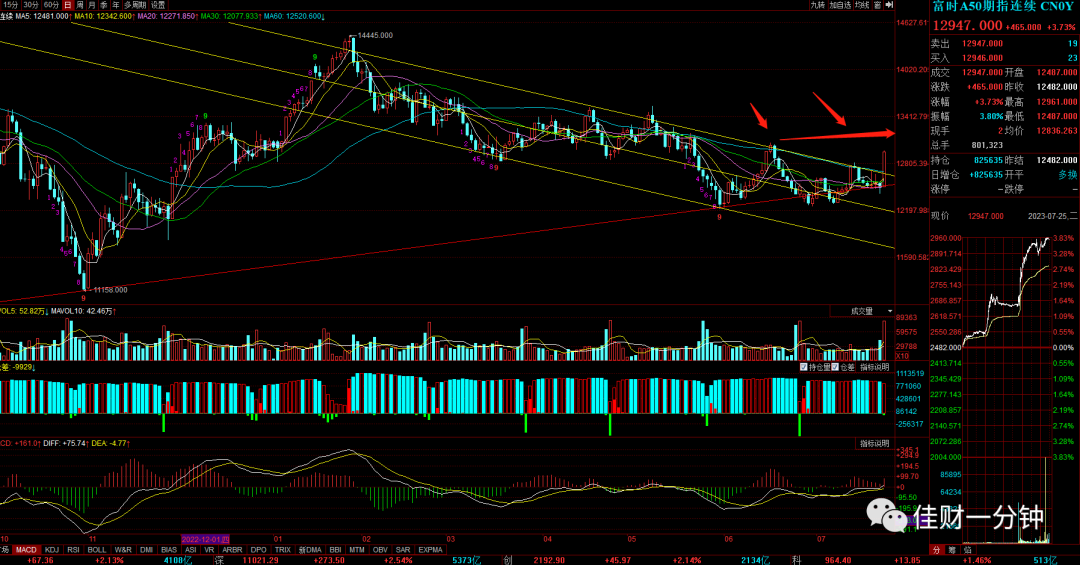Image resolution: width=1080 pixels, height=565 pixels.
Task: Click the MAVOL10 volume label
Action: pos(83,311)
